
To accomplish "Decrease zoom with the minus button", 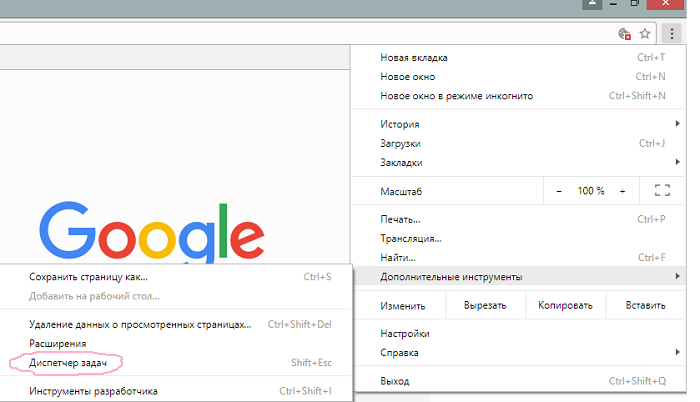I will [559, 191].
